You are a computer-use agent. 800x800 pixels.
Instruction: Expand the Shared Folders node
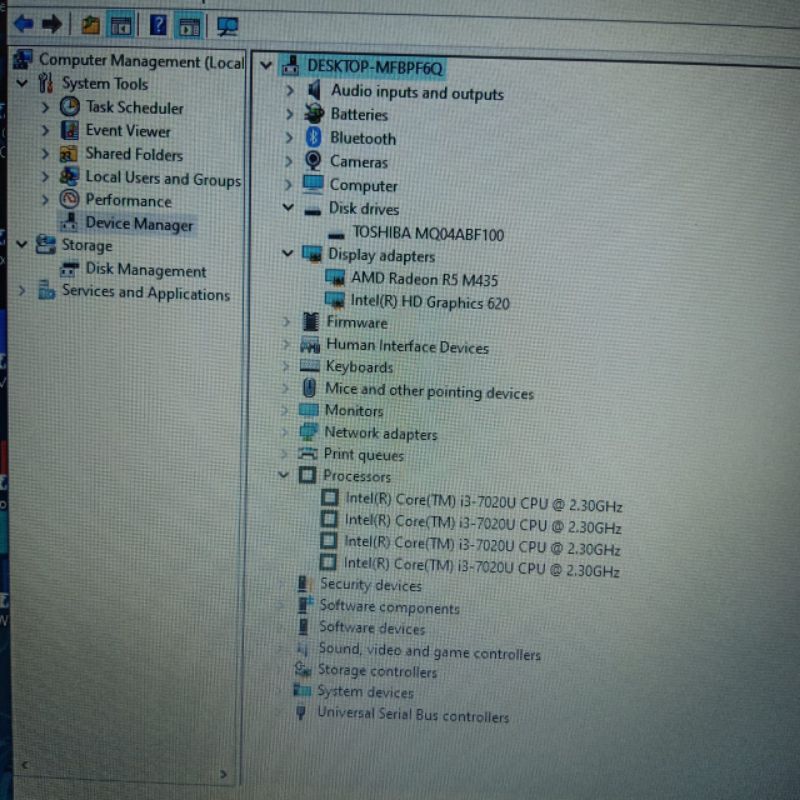click(45, 153)
